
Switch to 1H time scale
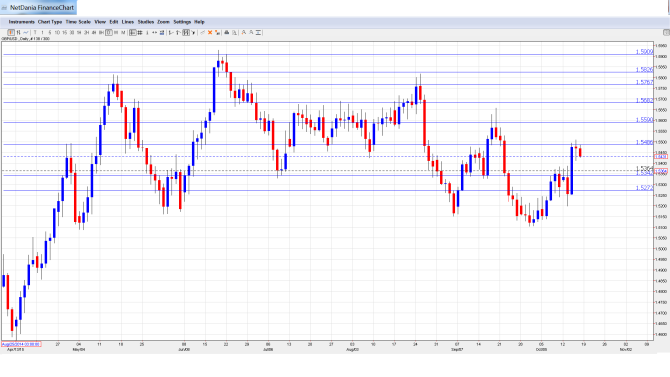point(79,32)
